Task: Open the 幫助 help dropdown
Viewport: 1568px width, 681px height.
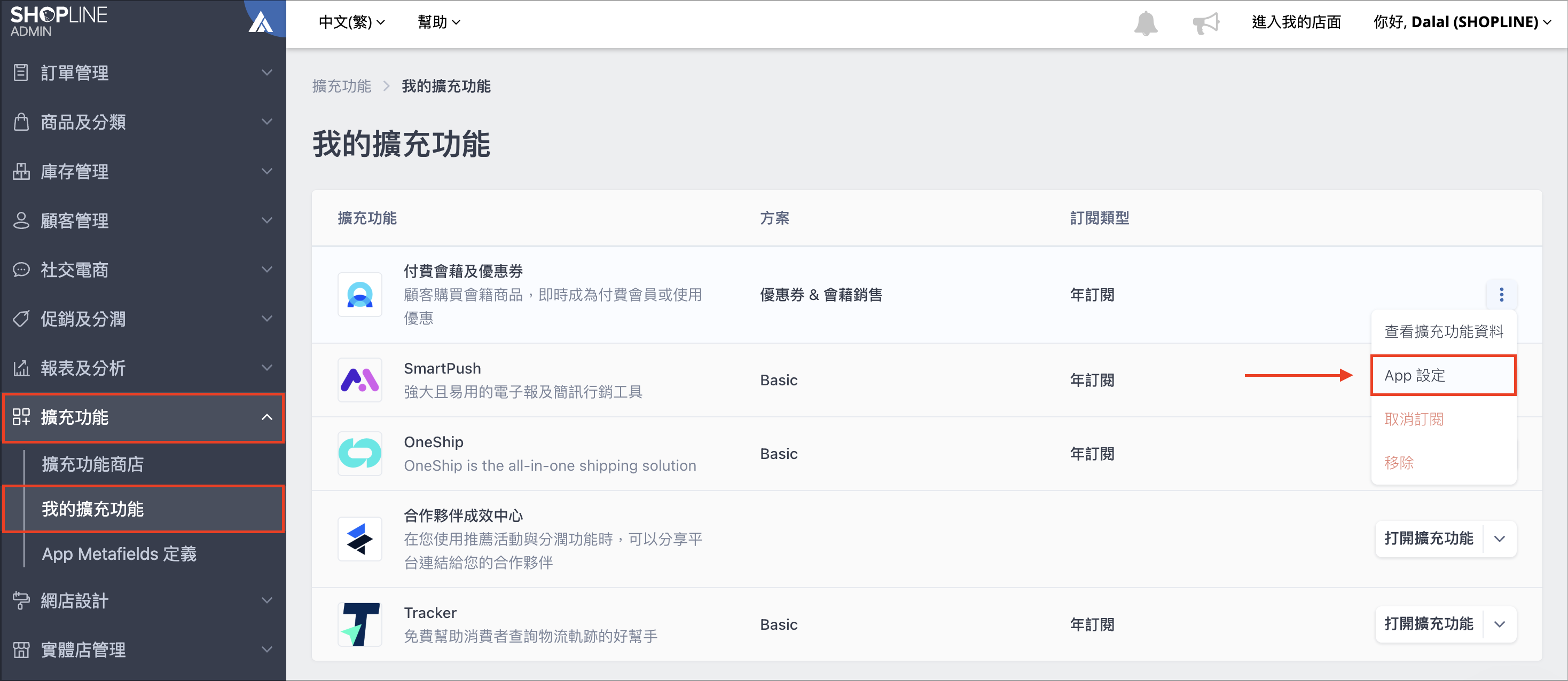Action: pyautogui.click(x=438, y=22)
